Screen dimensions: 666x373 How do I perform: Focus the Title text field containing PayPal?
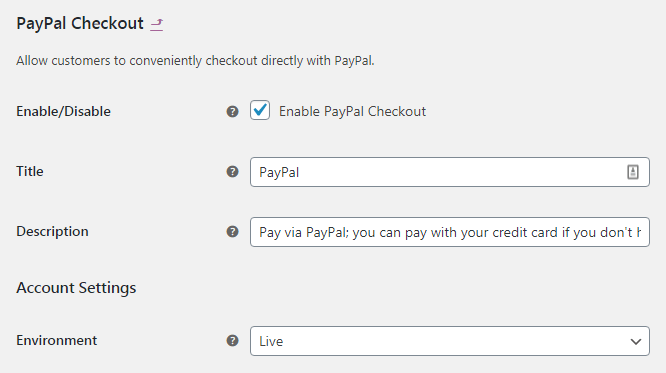[x=450, y=172]
